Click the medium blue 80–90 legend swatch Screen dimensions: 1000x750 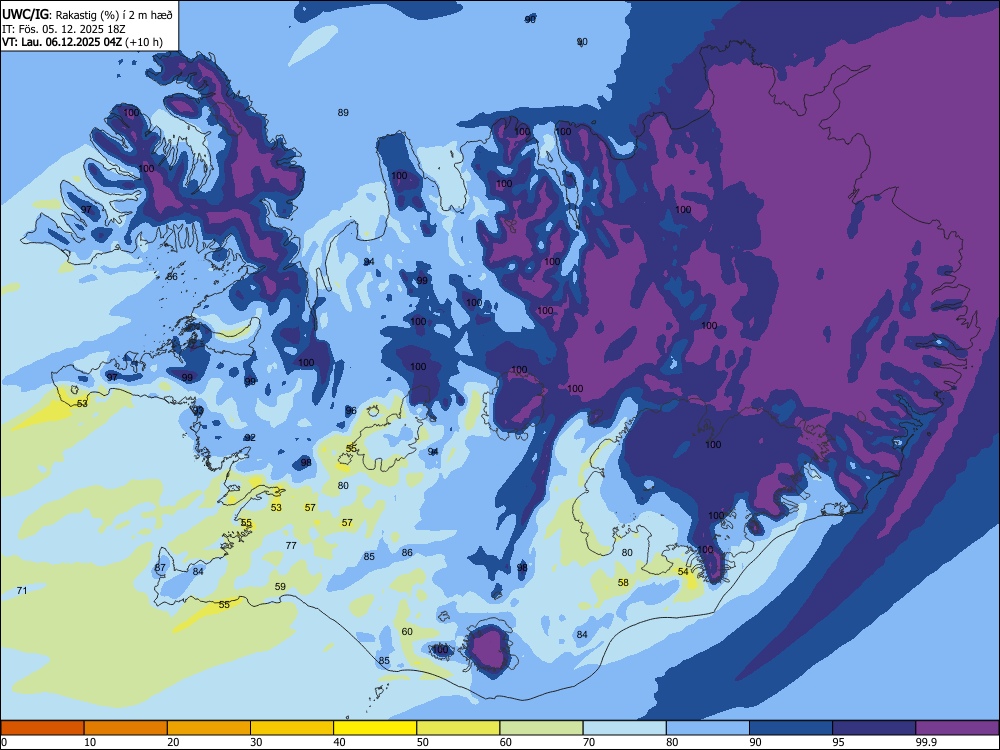[x=708, y=728]
